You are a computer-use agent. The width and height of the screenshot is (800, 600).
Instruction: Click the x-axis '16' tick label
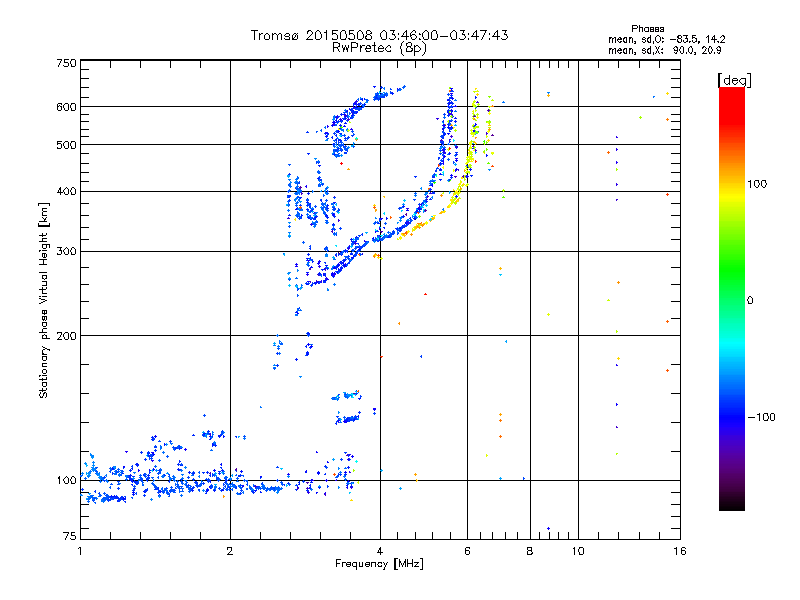680,551
